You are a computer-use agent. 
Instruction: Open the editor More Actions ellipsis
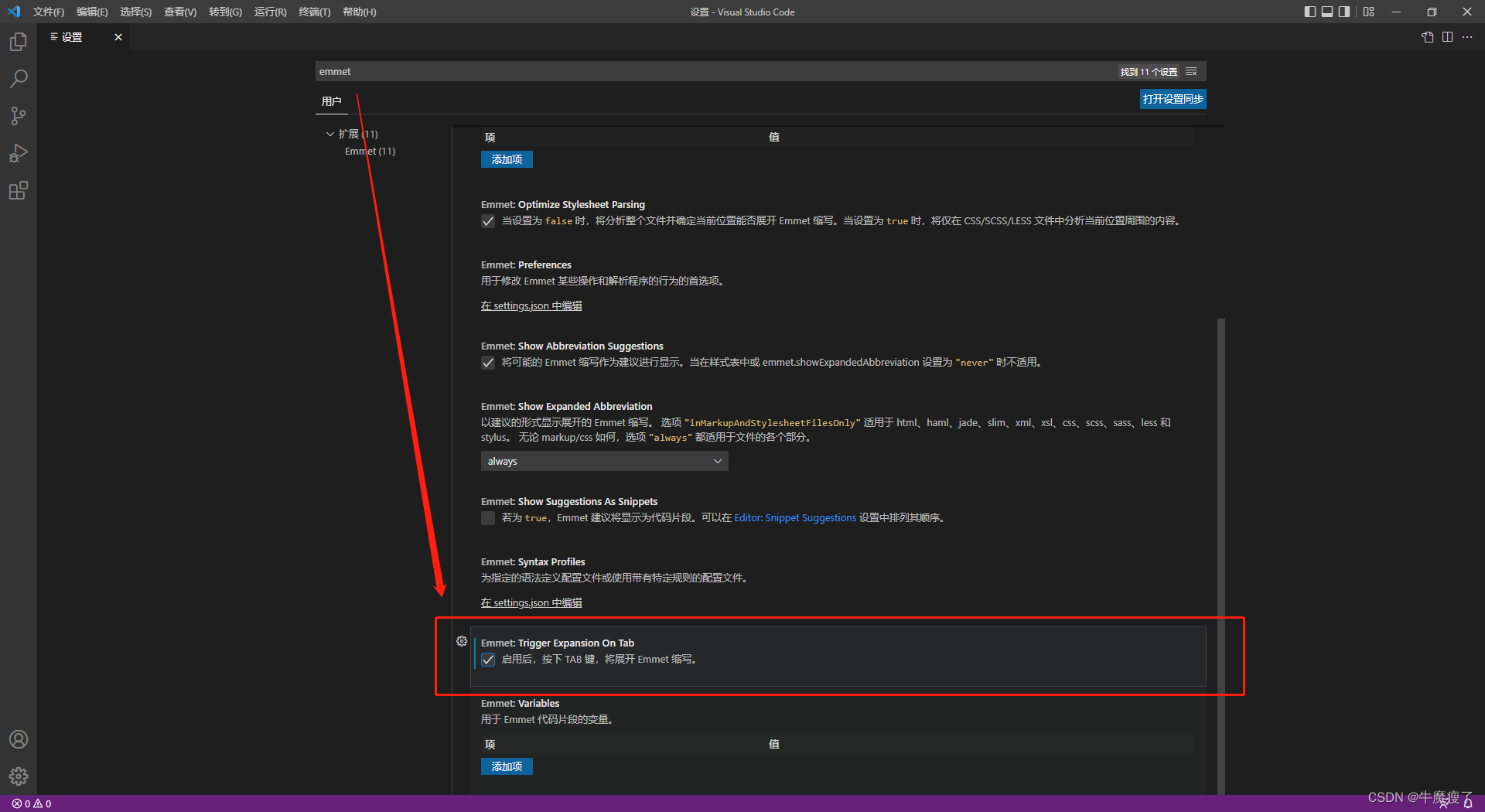pos(1467,37)
